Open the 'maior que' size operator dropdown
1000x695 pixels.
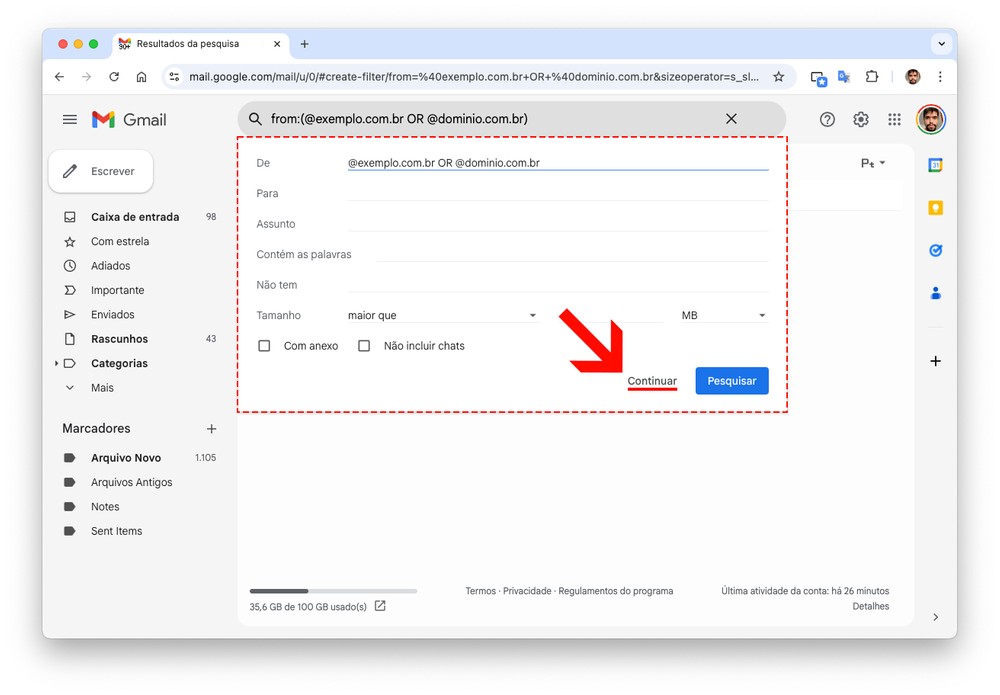(x=442, y=315)
